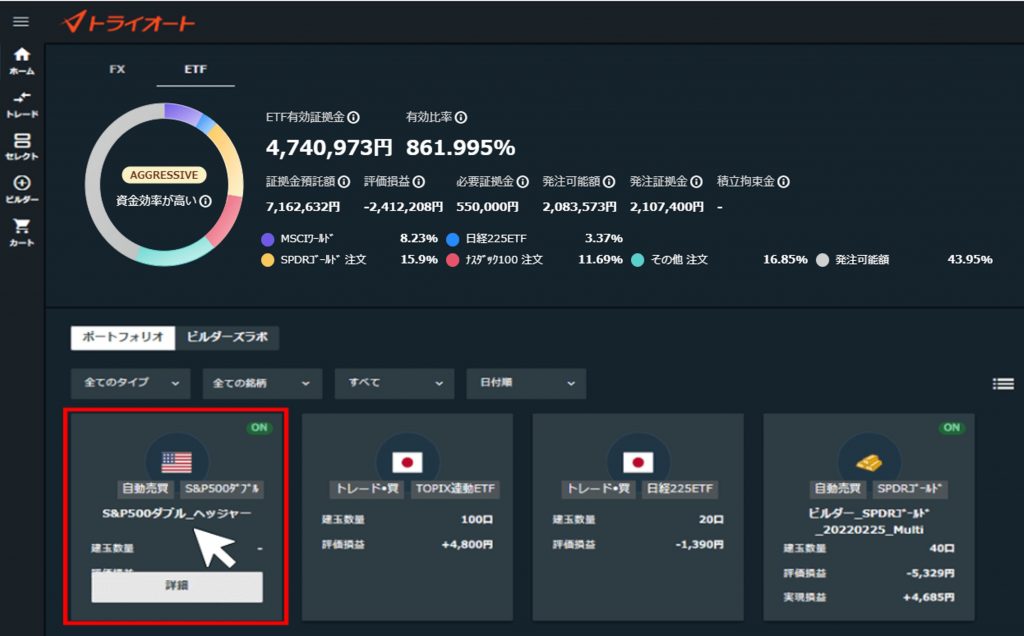Show info for ETF有効証拠金
Screen dimensions: 1024x636
353,118
